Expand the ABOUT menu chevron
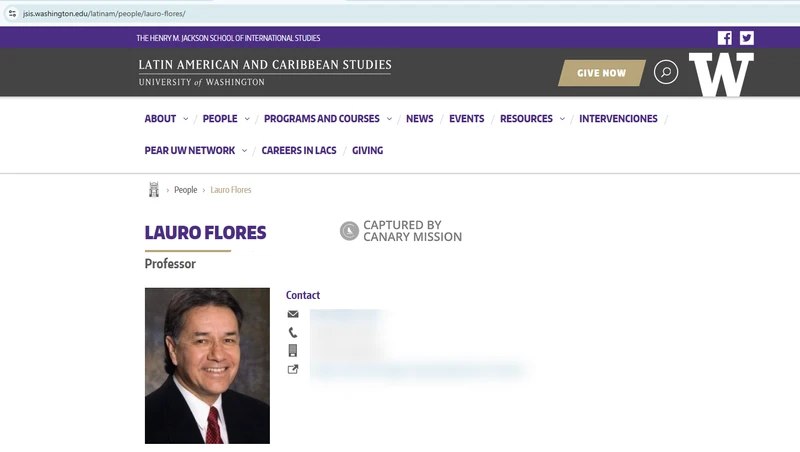This screenshot has height=452, width=800. pos(185,119)
